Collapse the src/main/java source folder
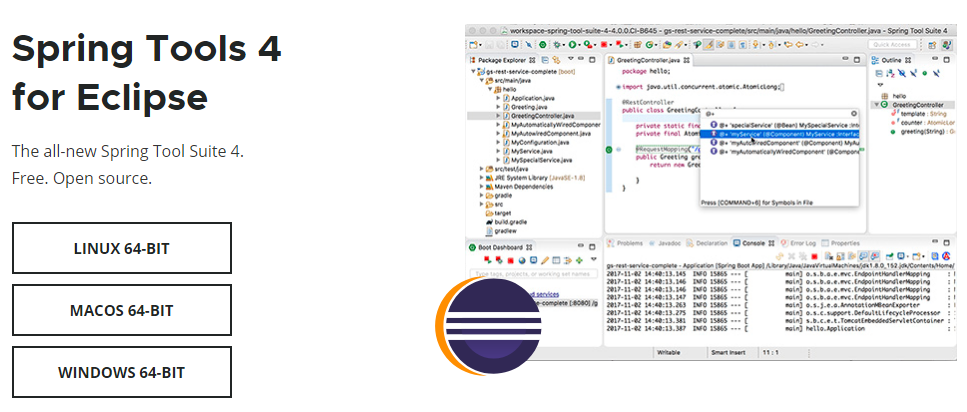 pyautogui.click(x=482, y=81)
